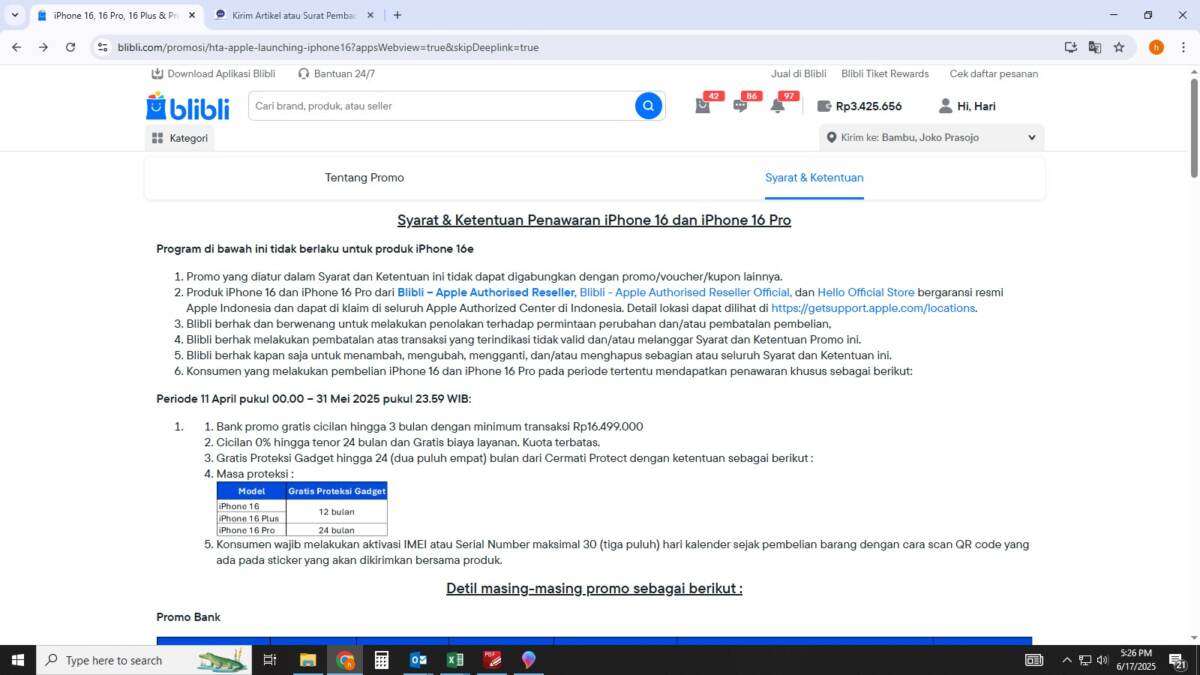
Task: Click the news widget tray icon
Action: (x=1034, y=660)
